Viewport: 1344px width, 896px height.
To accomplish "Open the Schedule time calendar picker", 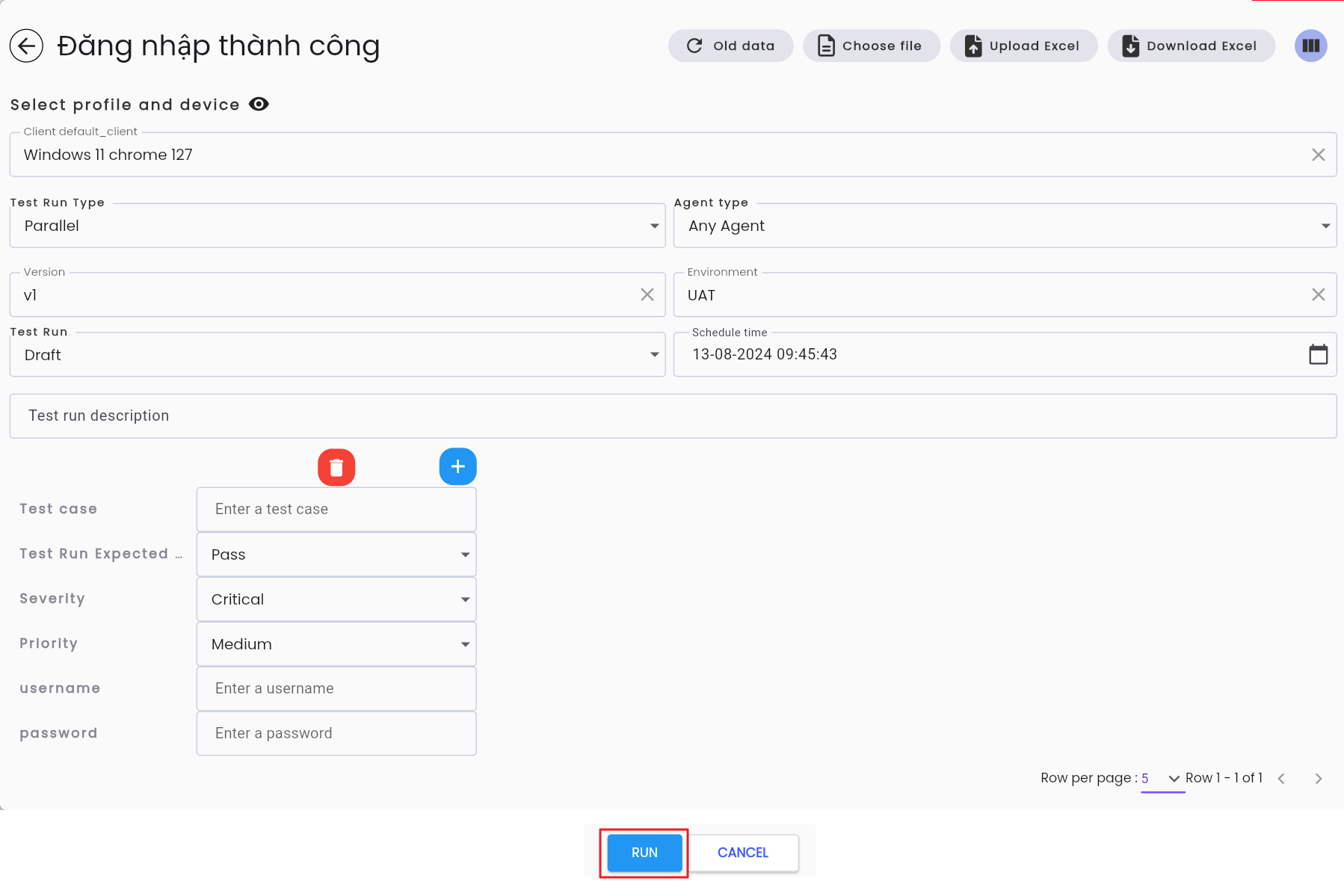I will pos(1318,354).
